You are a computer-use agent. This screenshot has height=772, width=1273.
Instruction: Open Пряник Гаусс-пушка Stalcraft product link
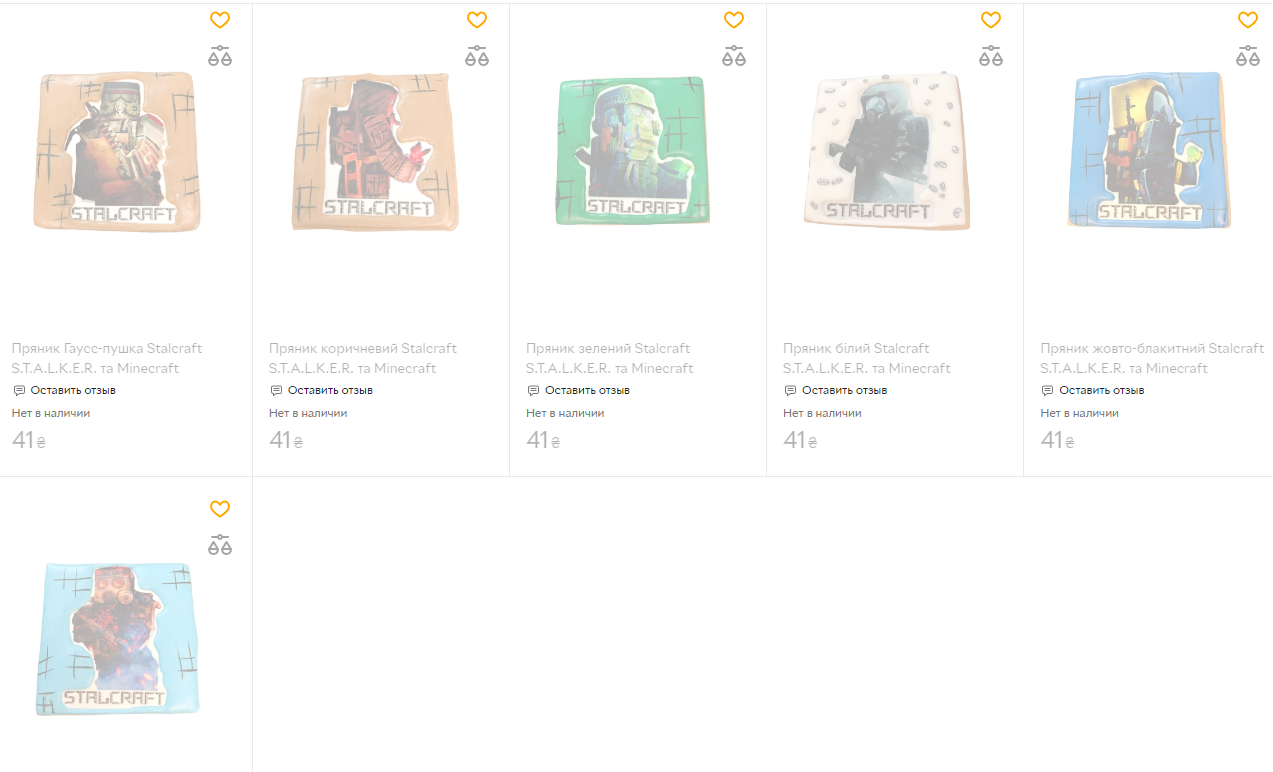coord(107,358)
